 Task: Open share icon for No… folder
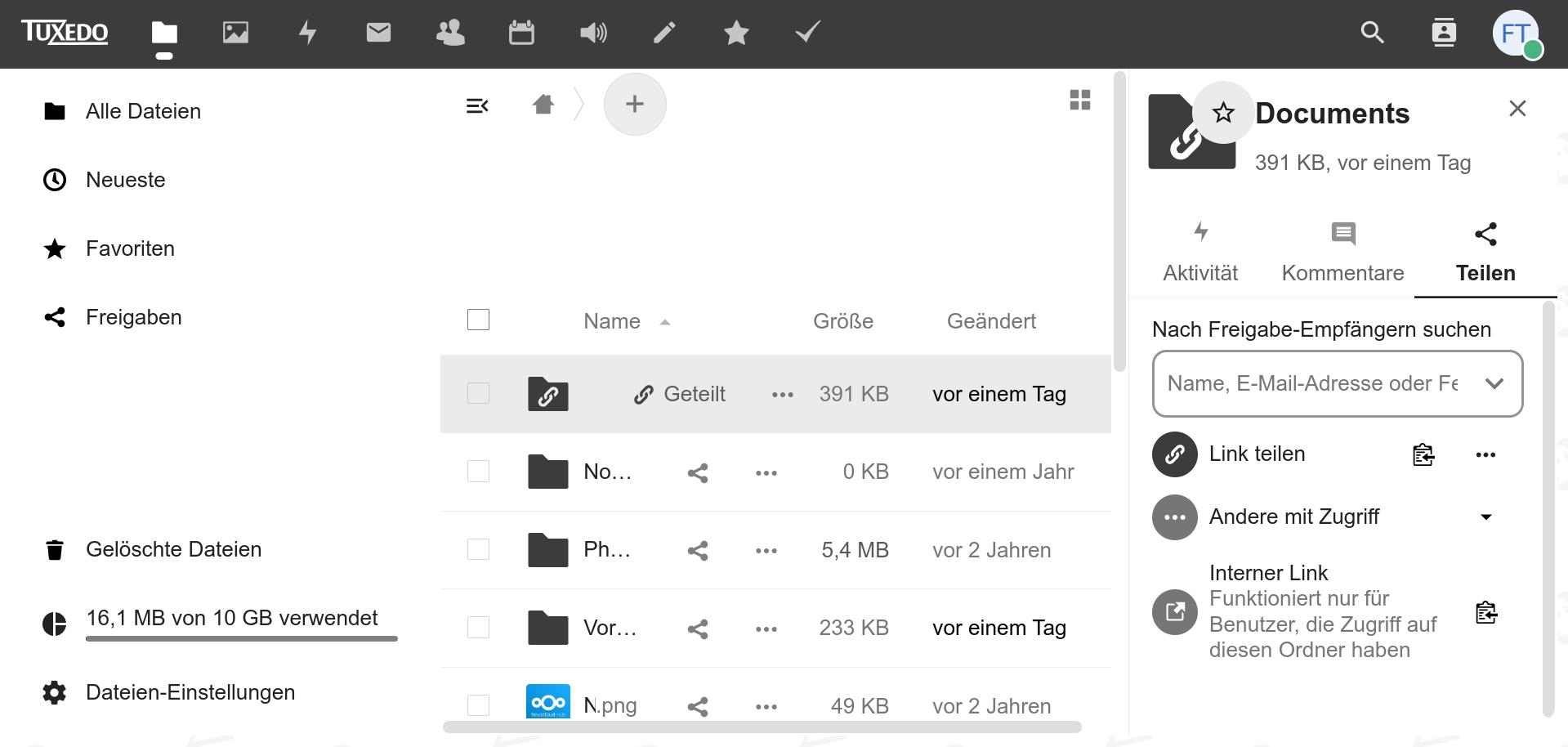(x=698, y=472)
